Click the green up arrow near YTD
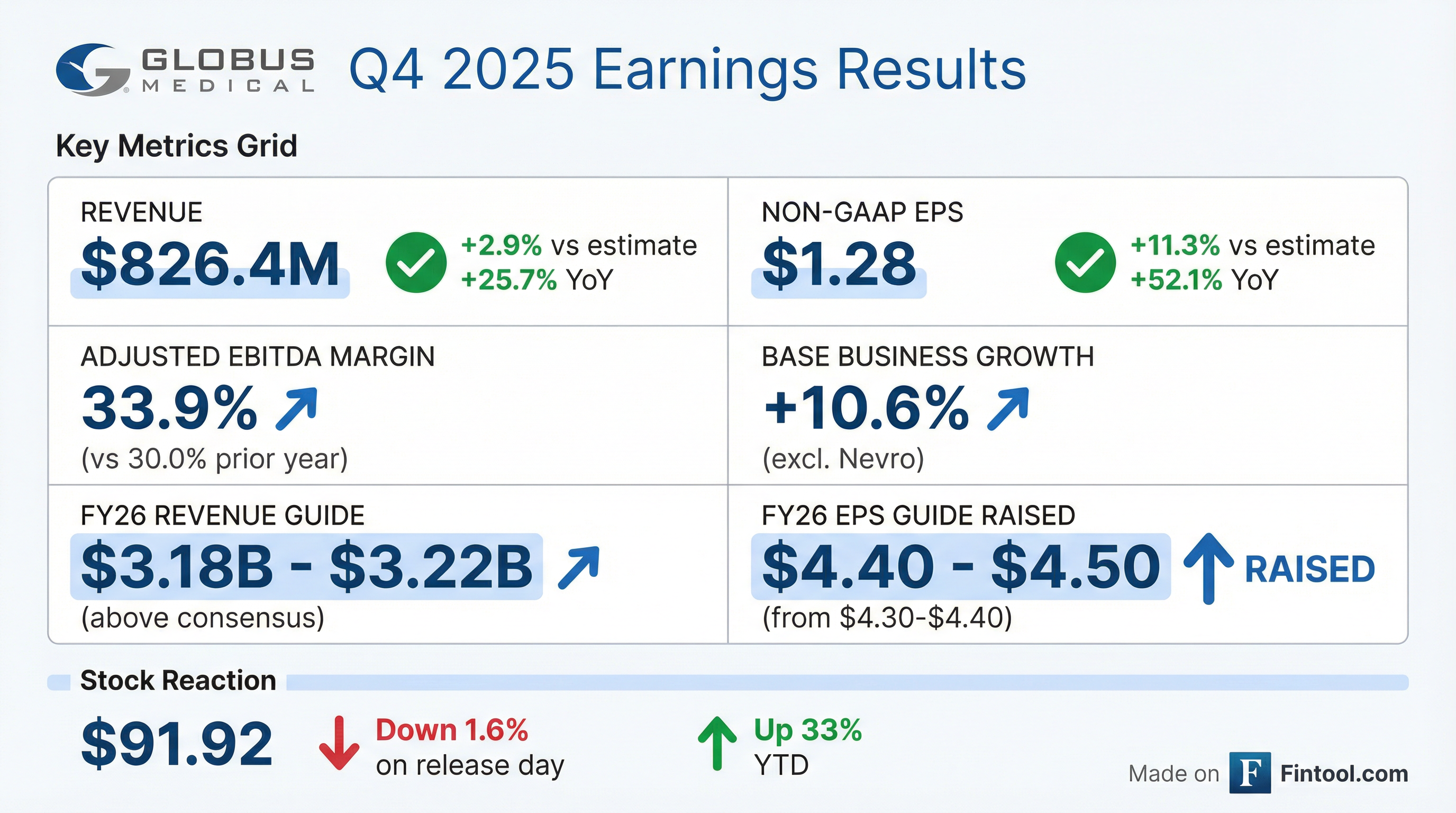The width and height of the screenshot is (1456, 813). click(x=717, y=743)
